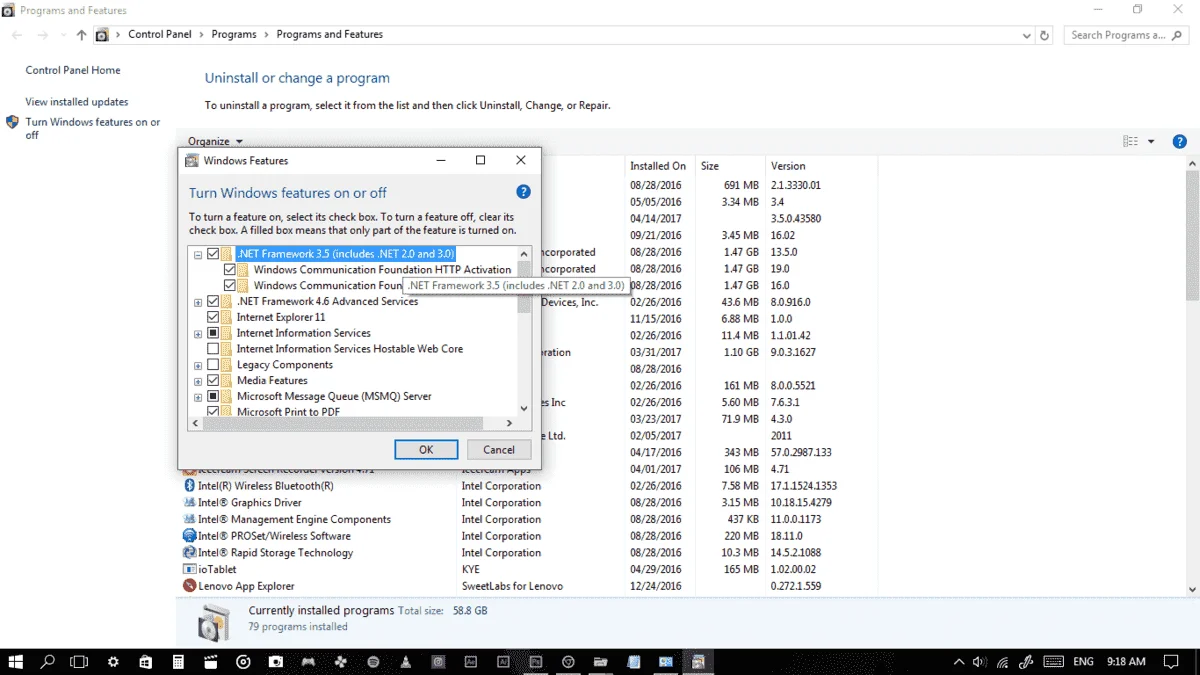1200x675 pixels.
Task: Uncheck the Media Features checkbox
Action: point(213,381)
